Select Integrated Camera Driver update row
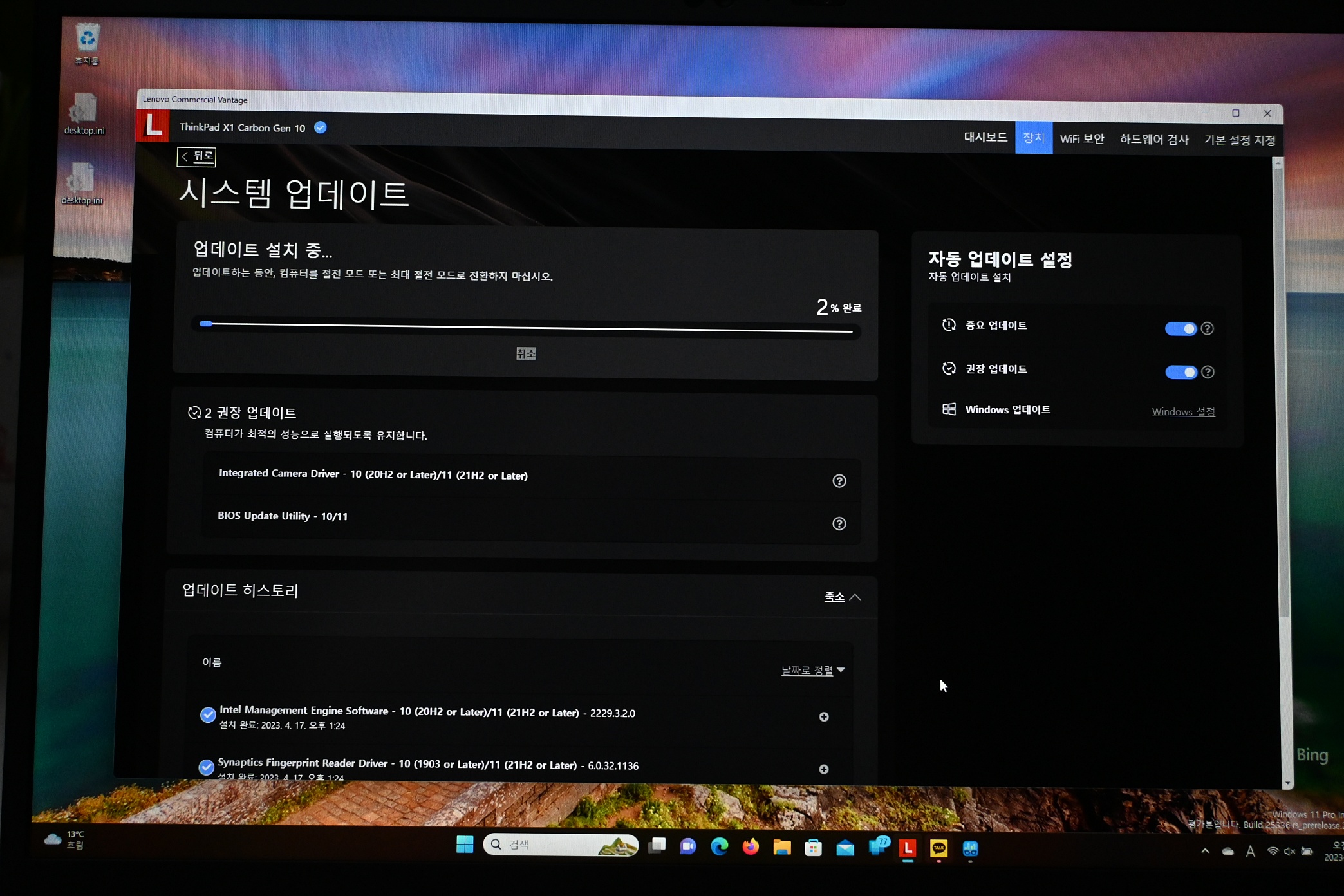Viewport: 1344px width, 896px height. point(531,478)
